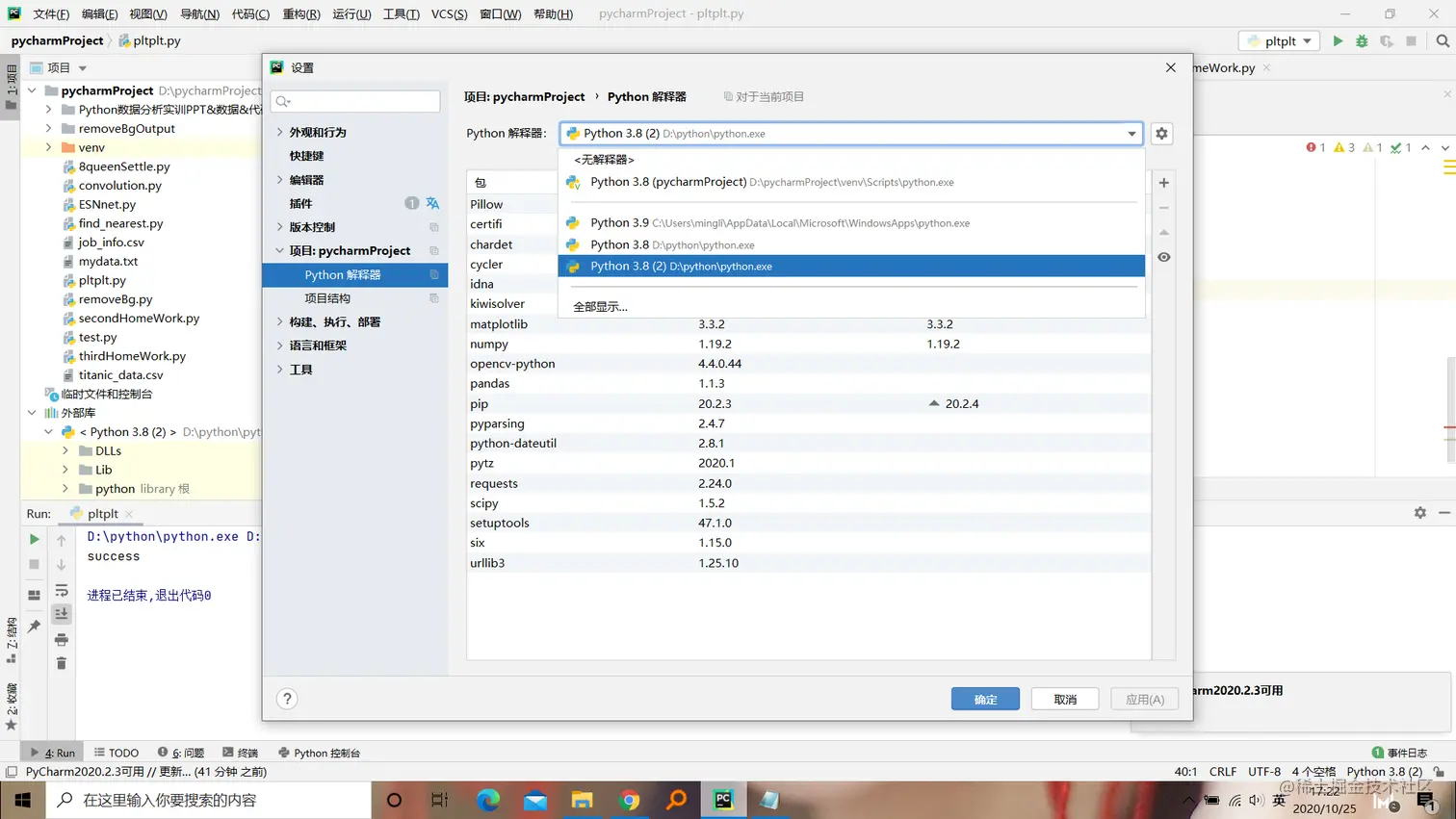
Task: Click the translate plugin icon beside 插件
Action: coord(432,203)
